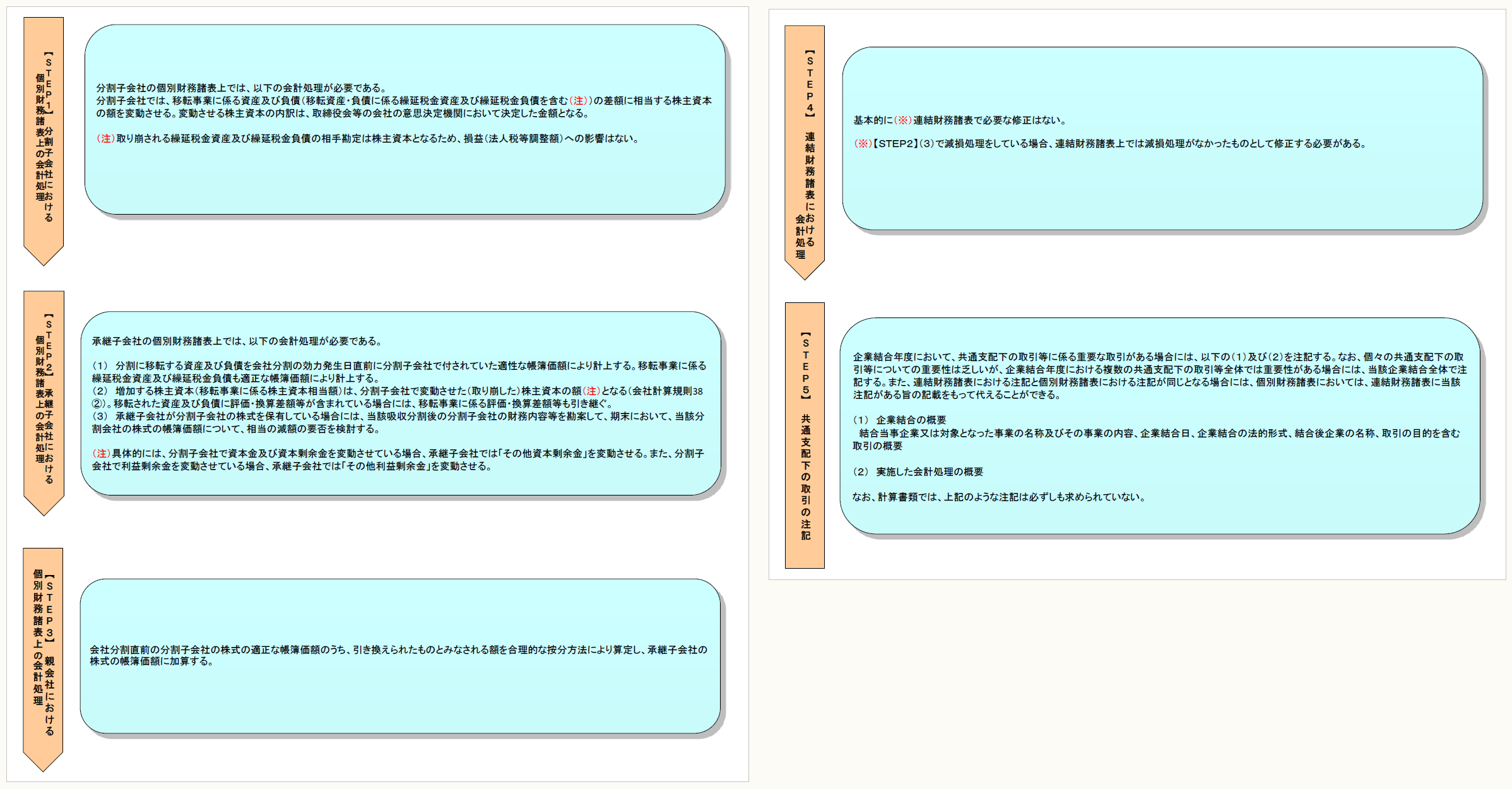The height and width of the screenshot is (789, 1512).
Task: Click the STEP3 parent company arrow label
Action: (x=43, y=653)
